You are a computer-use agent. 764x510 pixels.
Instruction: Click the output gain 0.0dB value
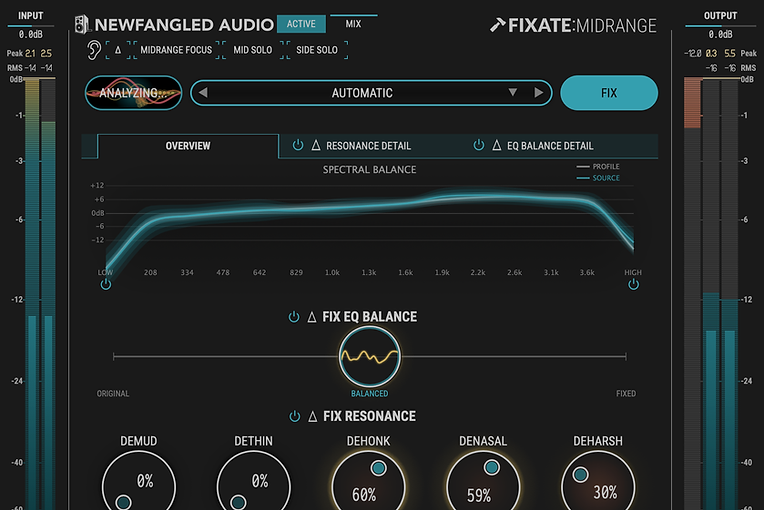pos(720,35)
